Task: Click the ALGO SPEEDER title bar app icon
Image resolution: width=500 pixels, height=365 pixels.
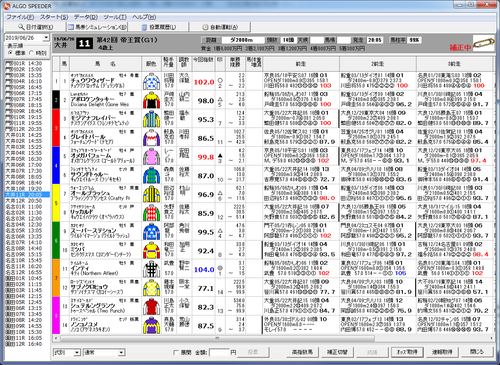Action: point(7,6)
